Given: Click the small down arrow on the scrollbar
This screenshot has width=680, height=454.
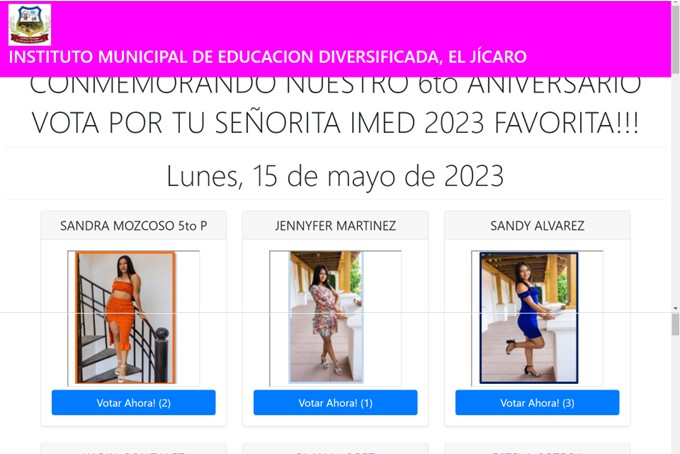Looking at the screenshot, I should point(676,308).
